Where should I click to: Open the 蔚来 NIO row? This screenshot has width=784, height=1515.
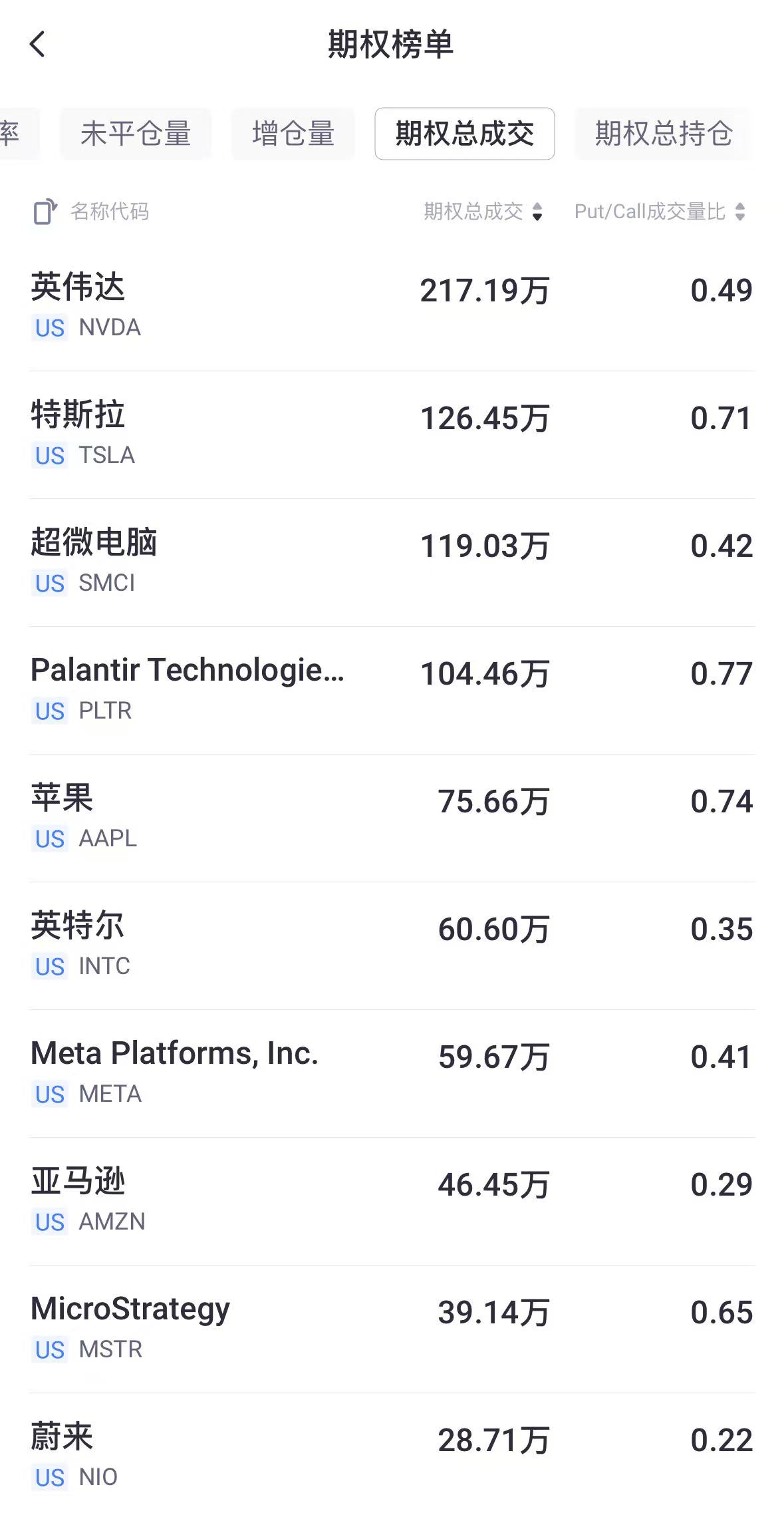pyautogui.click(x=392, y=1455)
